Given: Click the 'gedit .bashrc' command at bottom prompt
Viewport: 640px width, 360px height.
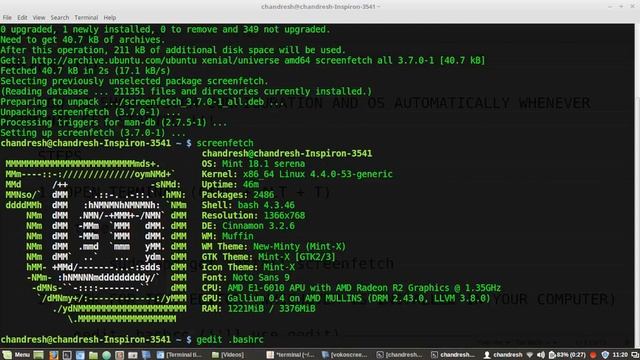Looking at the screenshot, I should [230, 340].
